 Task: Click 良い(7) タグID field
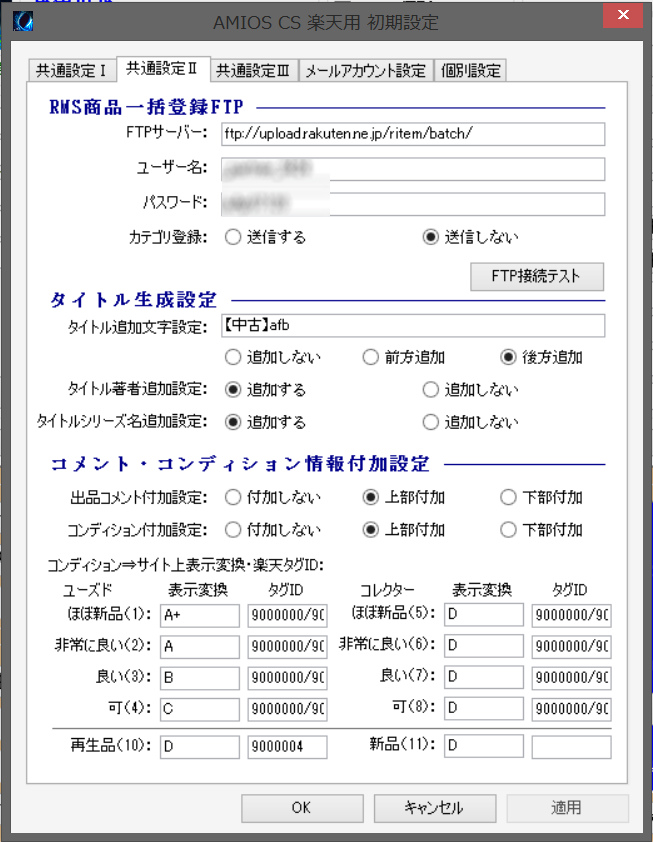click(571, 678)
